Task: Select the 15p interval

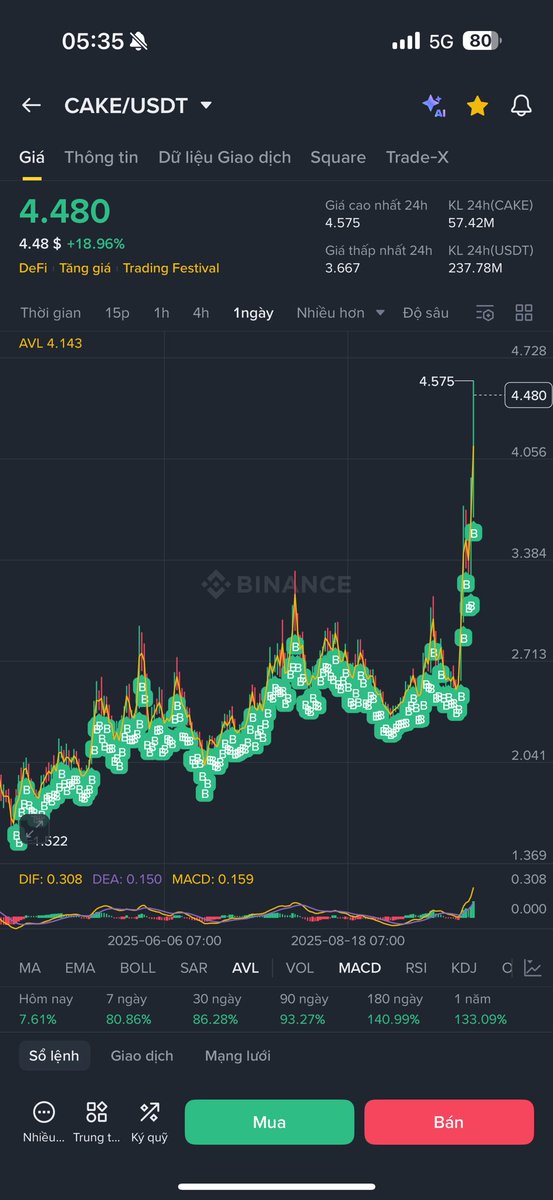Action: (x=117, y=313)
